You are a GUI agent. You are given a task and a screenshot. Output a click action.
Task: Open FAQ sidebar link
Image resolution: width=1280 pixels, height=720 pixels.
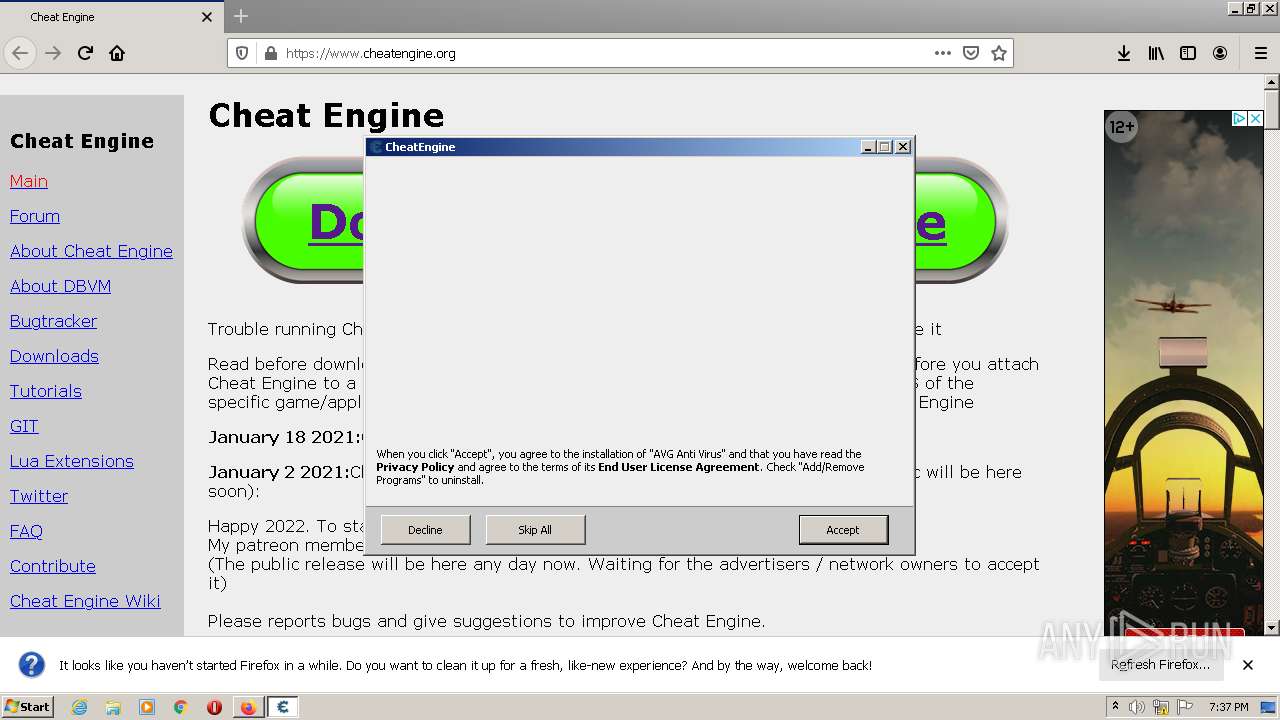(x=26, y=531)
